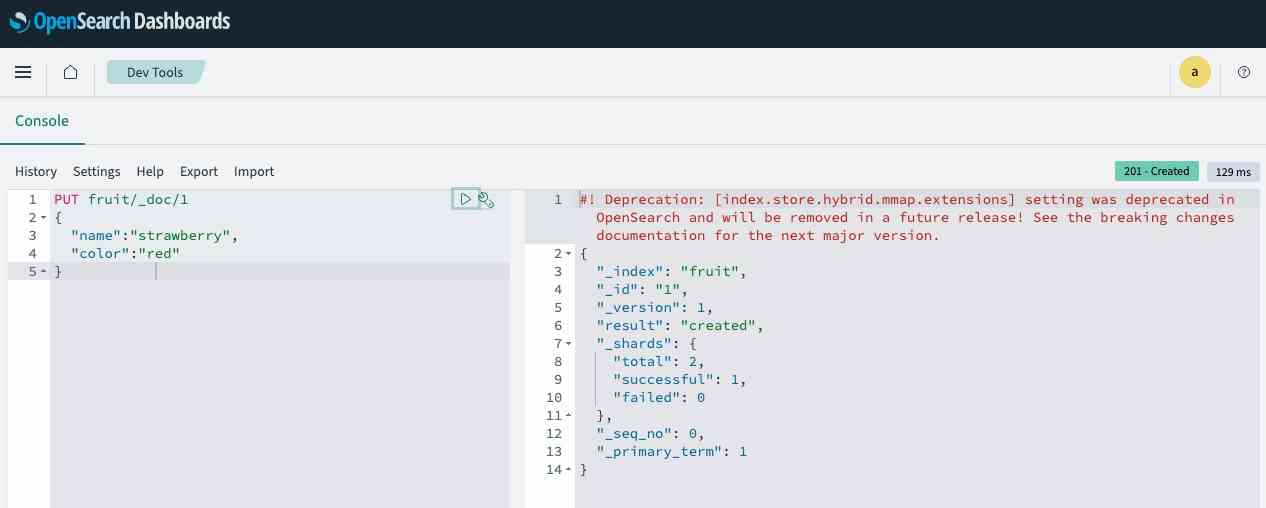This screenshot has height=508, width=1266.
Task: Click the OpenSearch Dashboards logo
Action: click(x=120, y=21)
